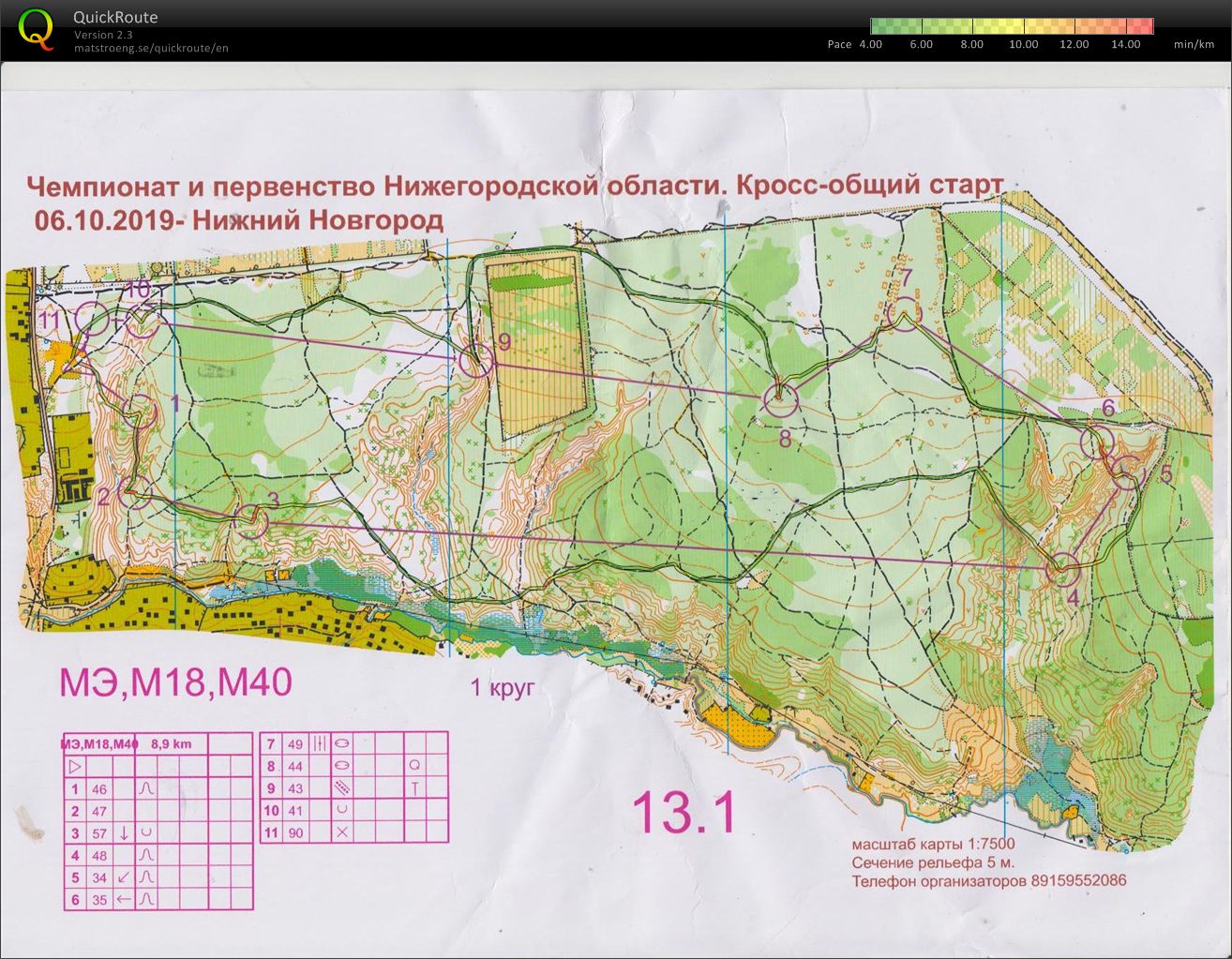This screenshot has height=959, width=1232.
Task: Select control circle 9 on the map
Action: click(x=476, y=360)
